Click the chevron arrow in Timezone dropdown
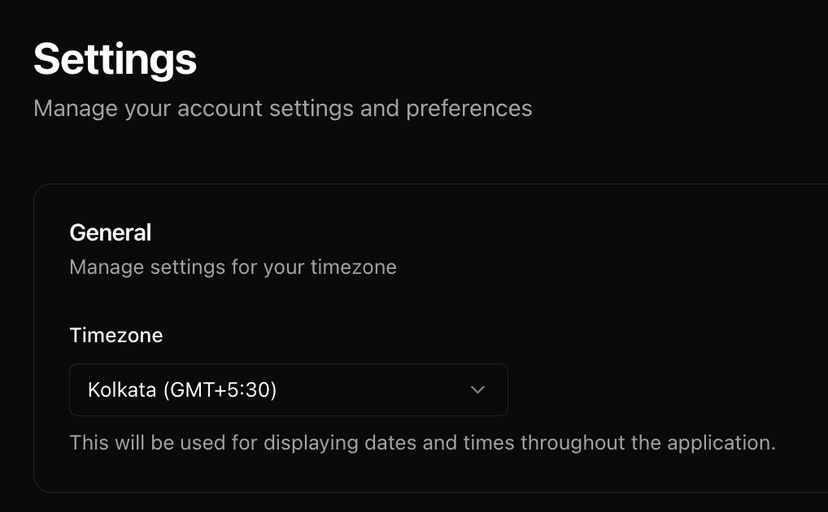This screenshot has width=828, height=512. pos(477,390)
